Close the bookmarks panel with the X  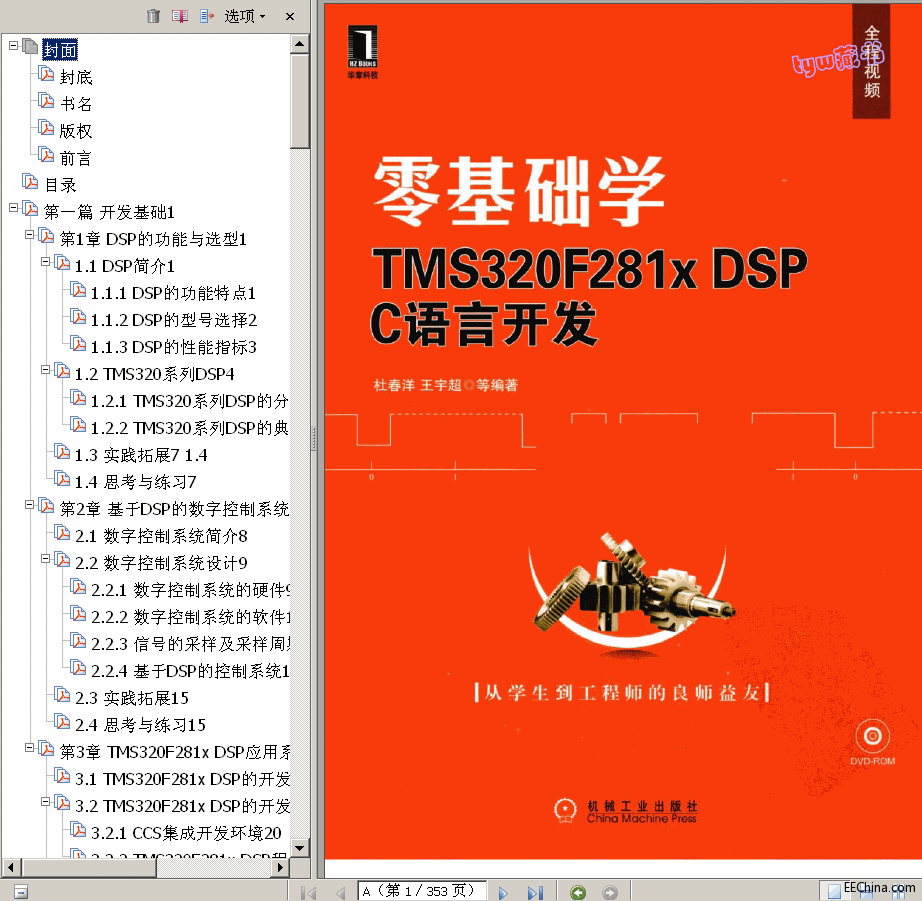click(289, 16)
